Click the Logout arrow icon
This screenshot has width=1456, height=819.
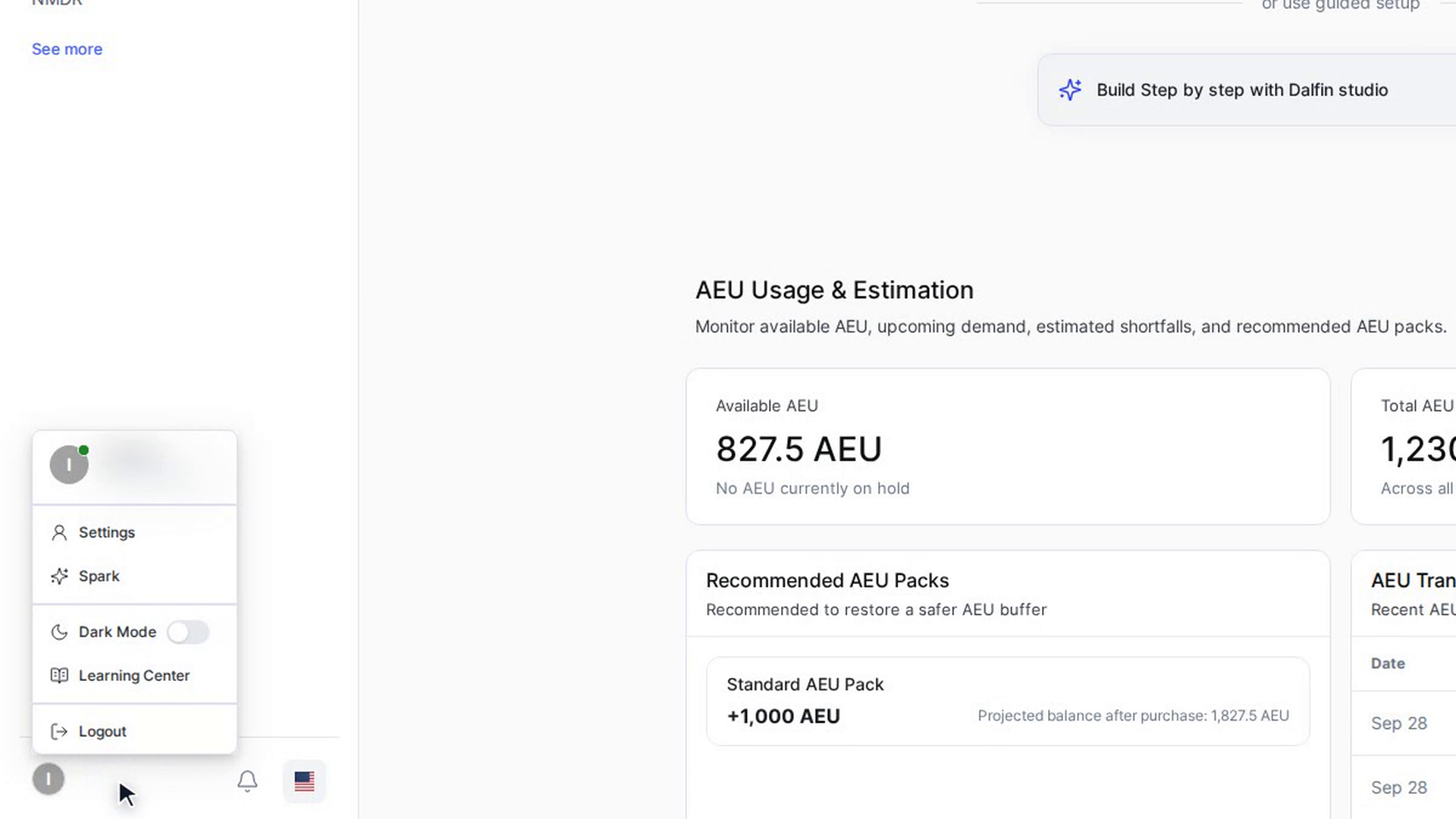[59, 732]
